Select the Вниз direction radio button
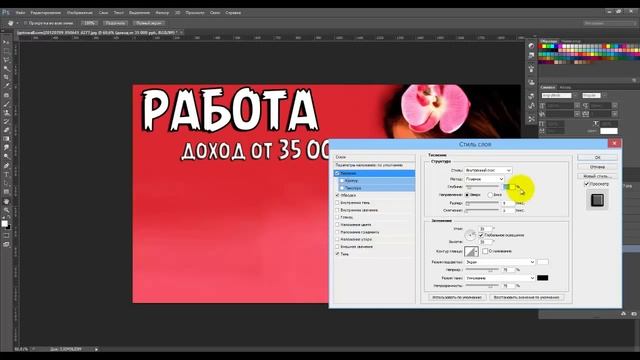 tap(490, 195)
